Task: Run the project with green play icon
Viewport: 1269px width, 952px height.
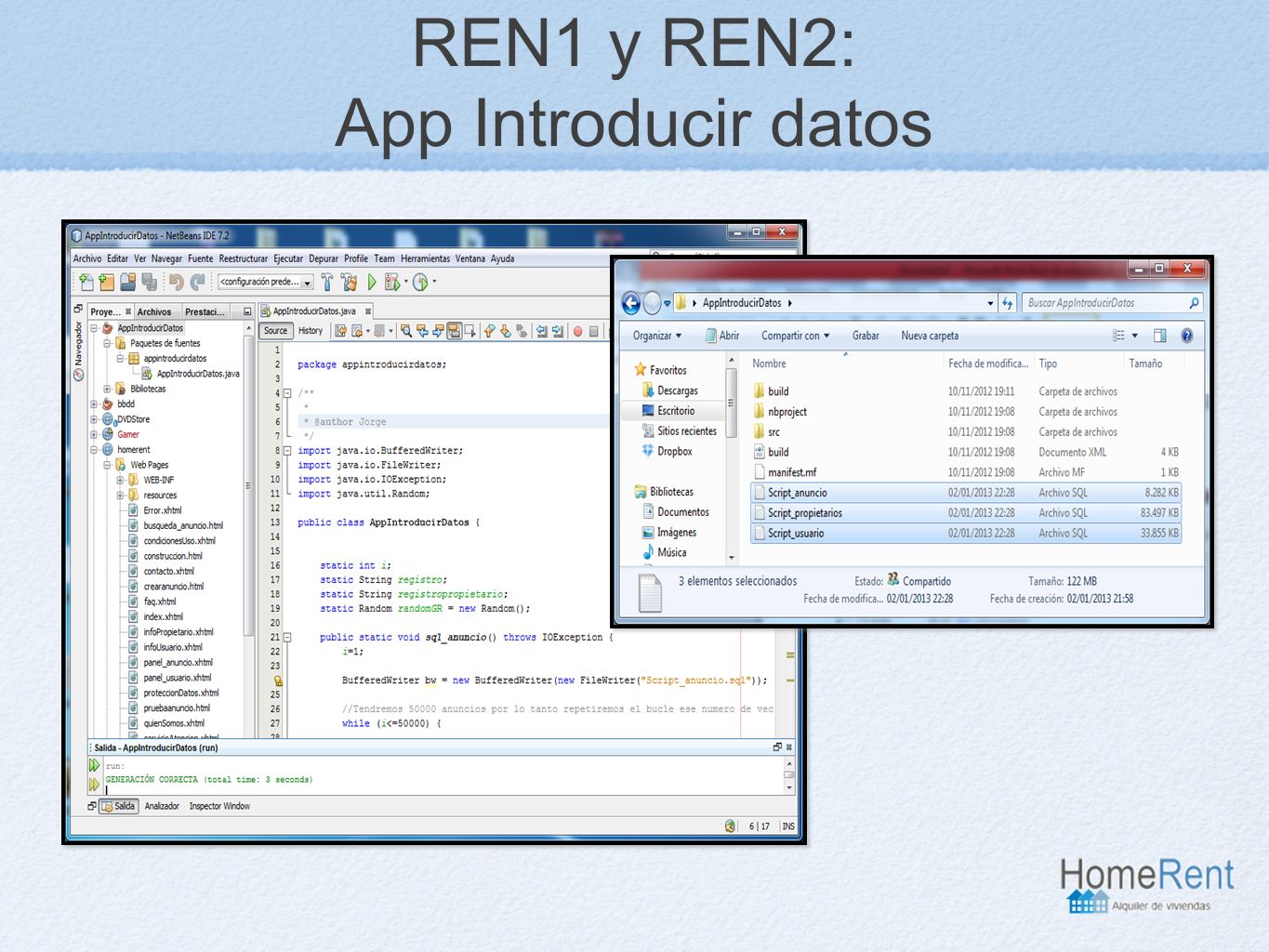Action: click(x=372, y=282)
